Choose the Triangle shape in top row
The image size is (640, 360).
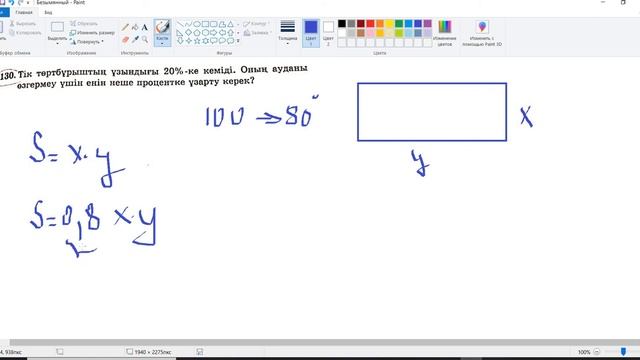pyautogui.click(x=231, y=24)
